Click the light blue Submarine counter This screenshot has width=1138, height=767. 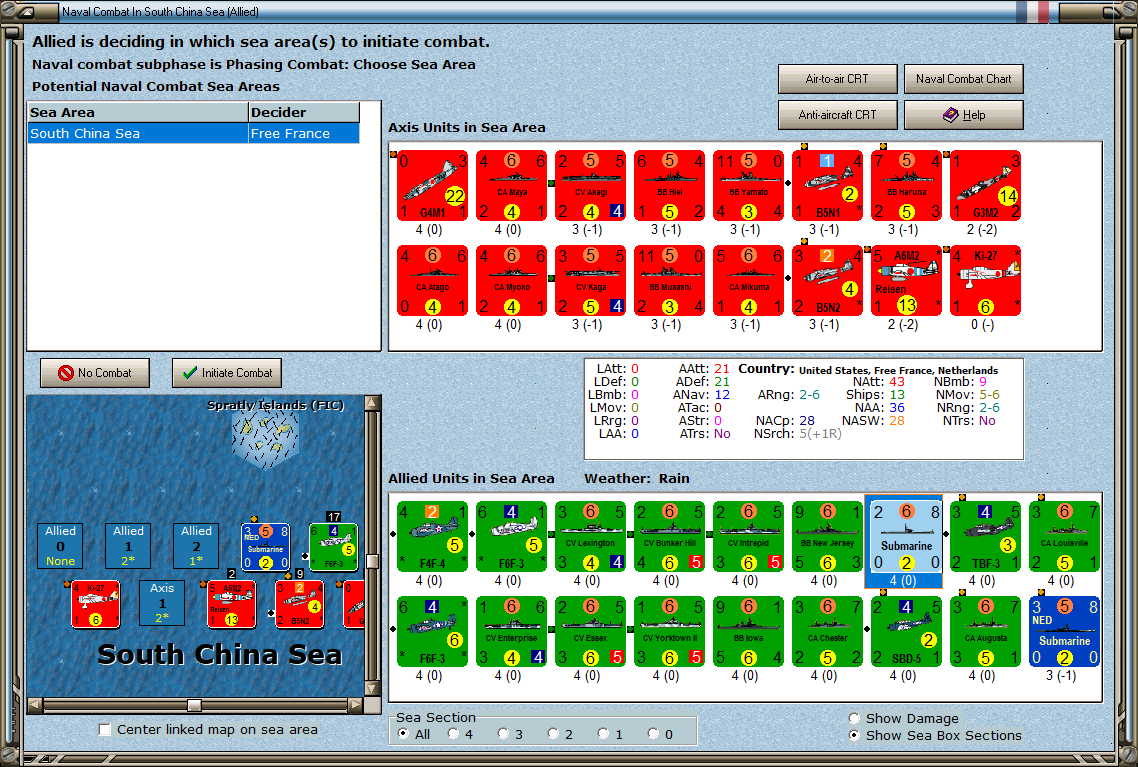coord(906,536)
